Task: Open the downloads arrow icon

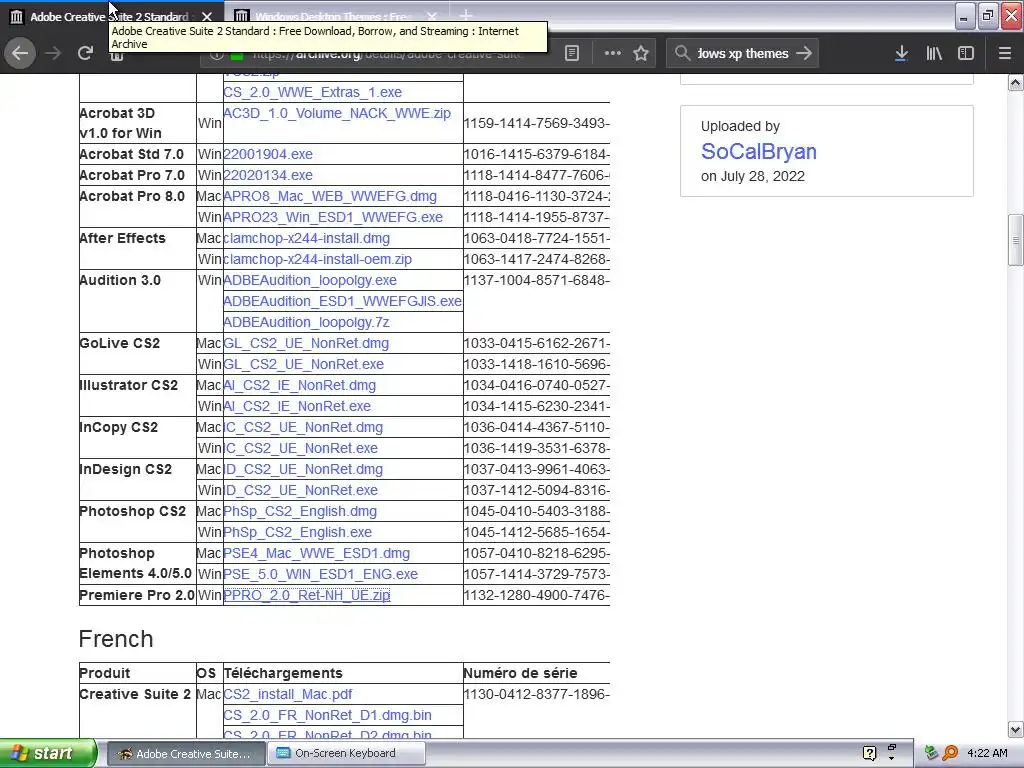Action: (901, 54)
